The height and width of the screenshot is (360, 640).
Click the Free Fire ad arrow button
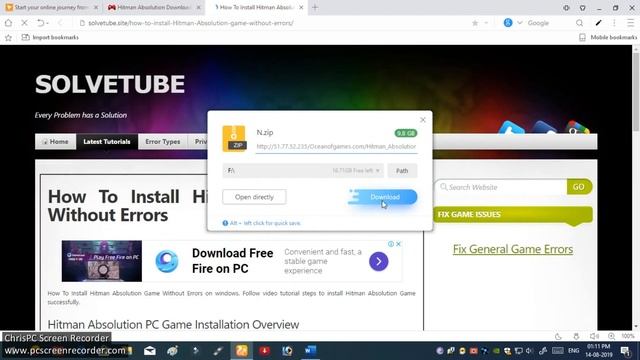tap(379, 262)
